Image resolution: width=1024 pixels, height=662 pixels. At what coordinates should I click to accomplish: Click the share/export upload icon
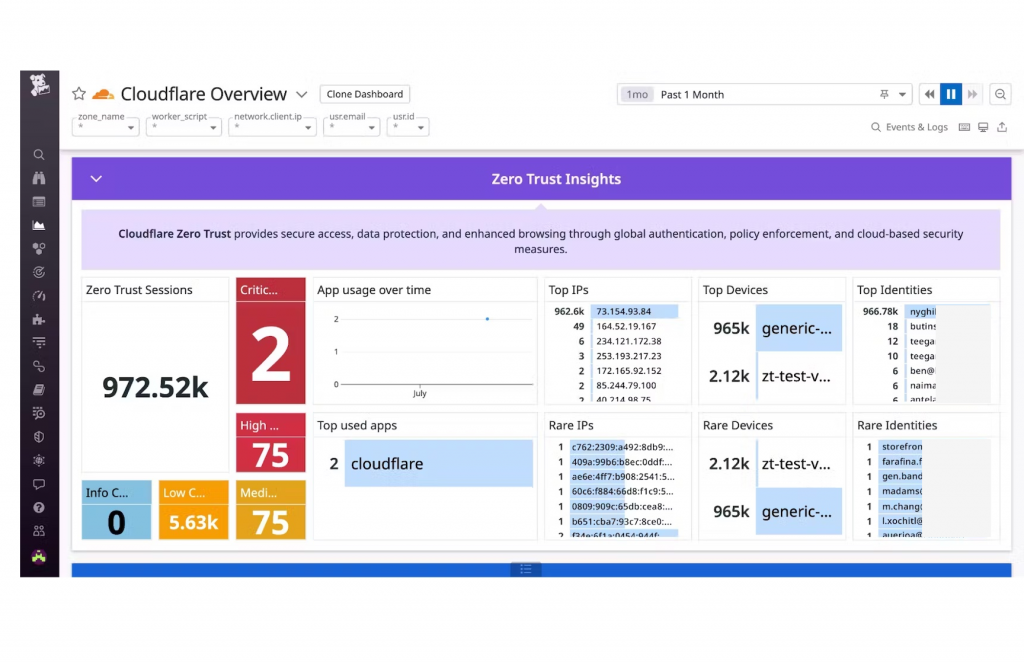(x=1002, y=127)
